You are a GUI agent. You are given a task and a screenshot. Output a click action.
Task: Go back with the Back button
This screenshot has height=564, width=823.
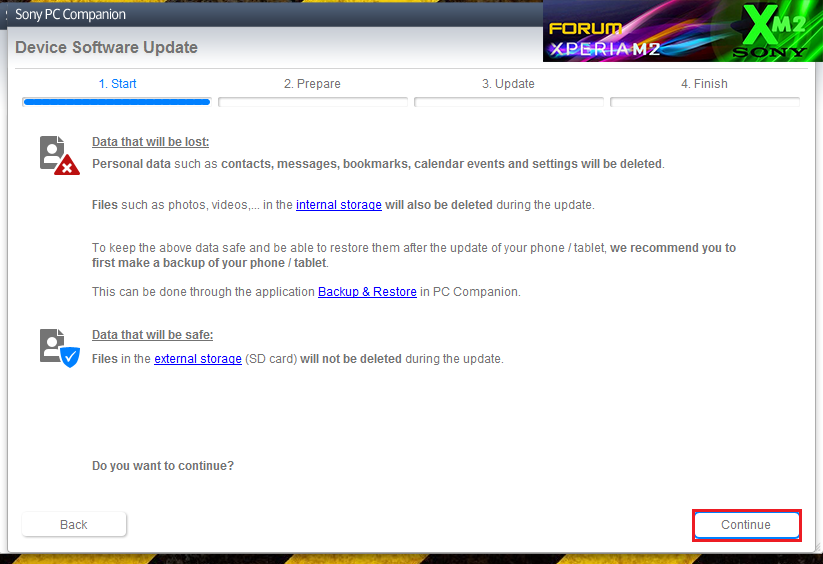(74, 525)
